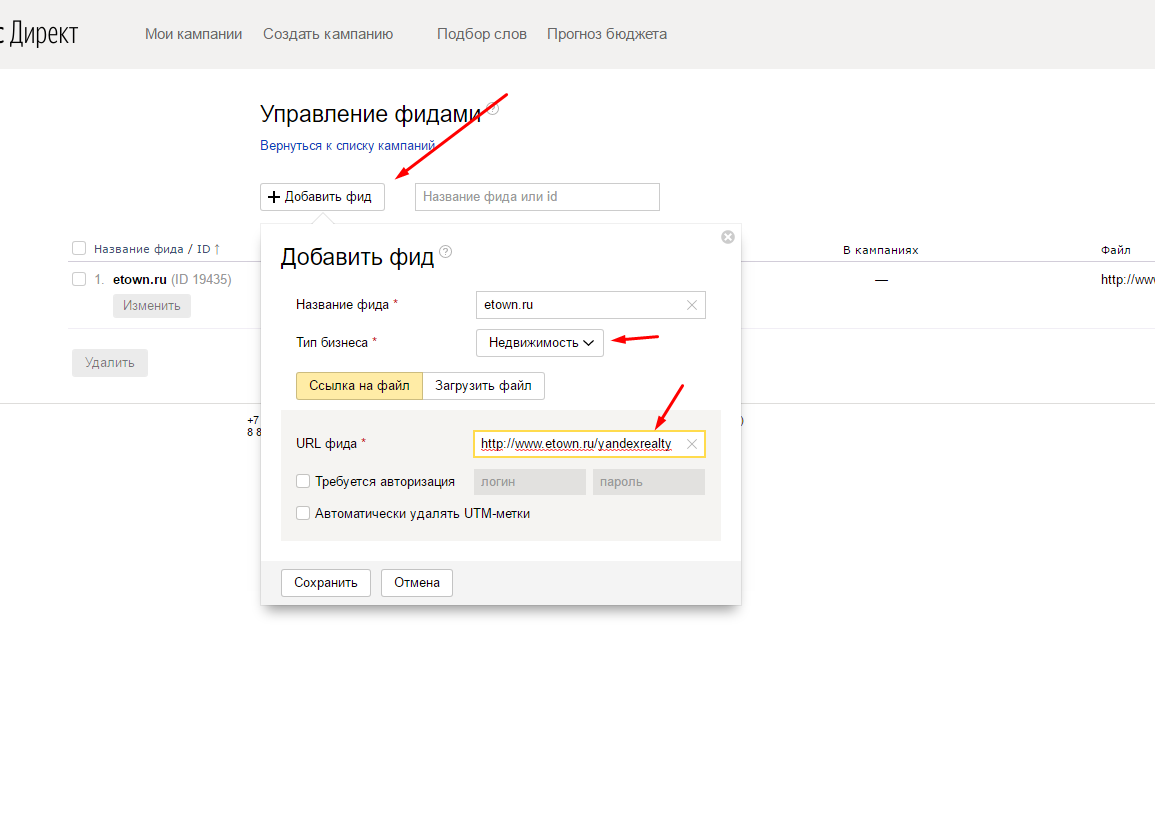Open Подбор слов in top menu
This screenshot has width=1155, height=815.
(x=481, y=34)
